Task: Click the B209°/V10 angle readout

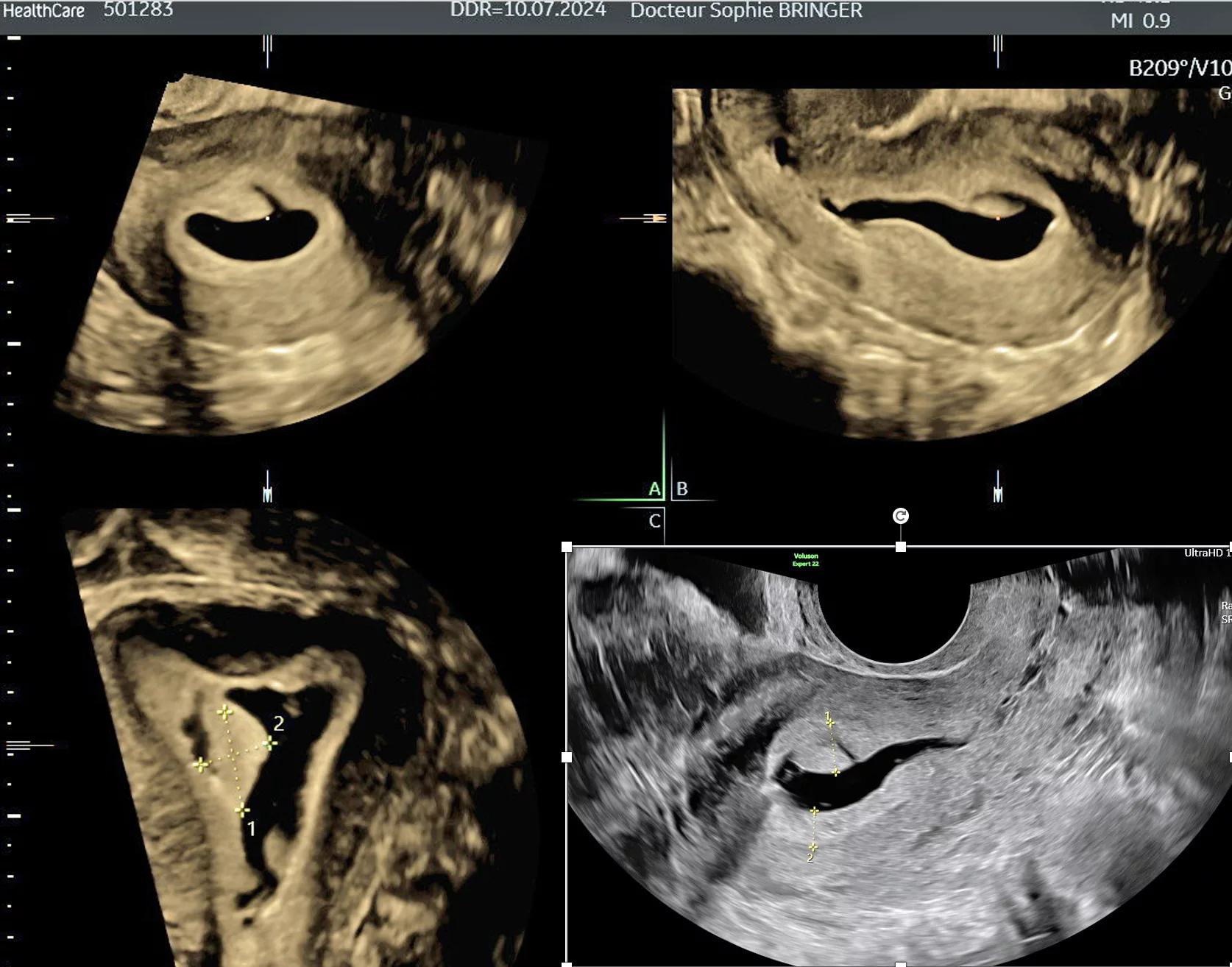Action: click(x=1179, y=68)
